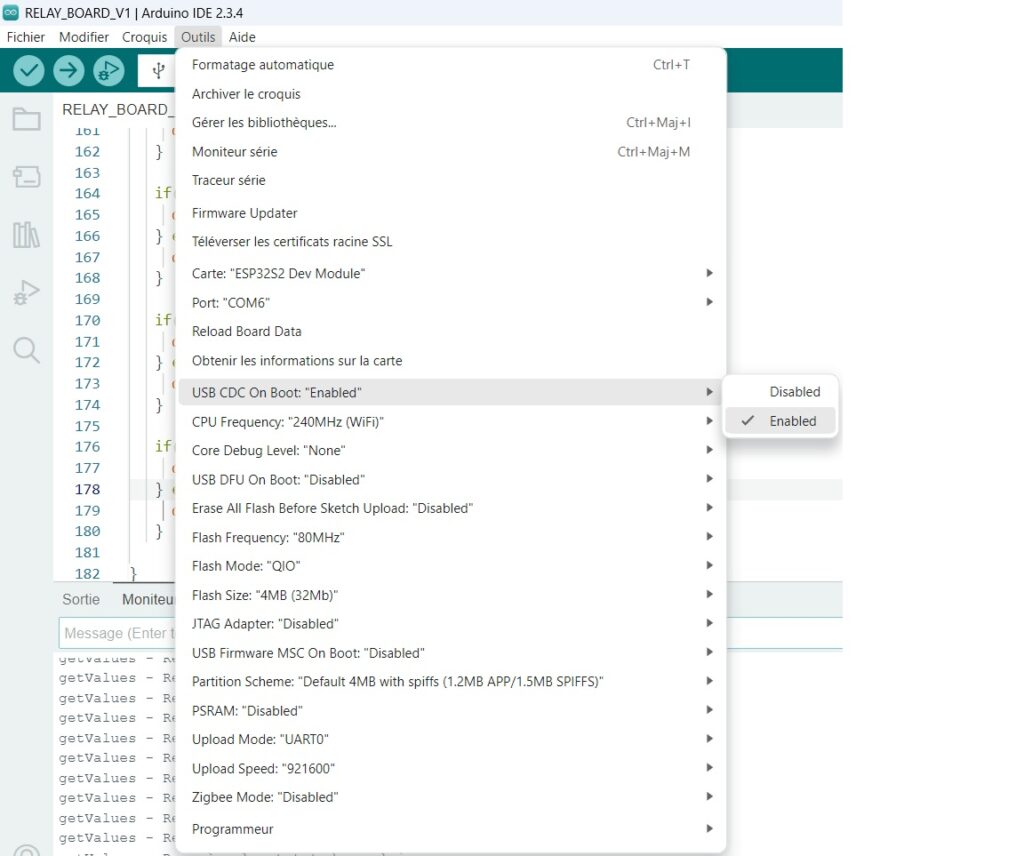Switch to the Sortie tab
This screenshot has width=1024, height=856.
click(x=81, y=599)
